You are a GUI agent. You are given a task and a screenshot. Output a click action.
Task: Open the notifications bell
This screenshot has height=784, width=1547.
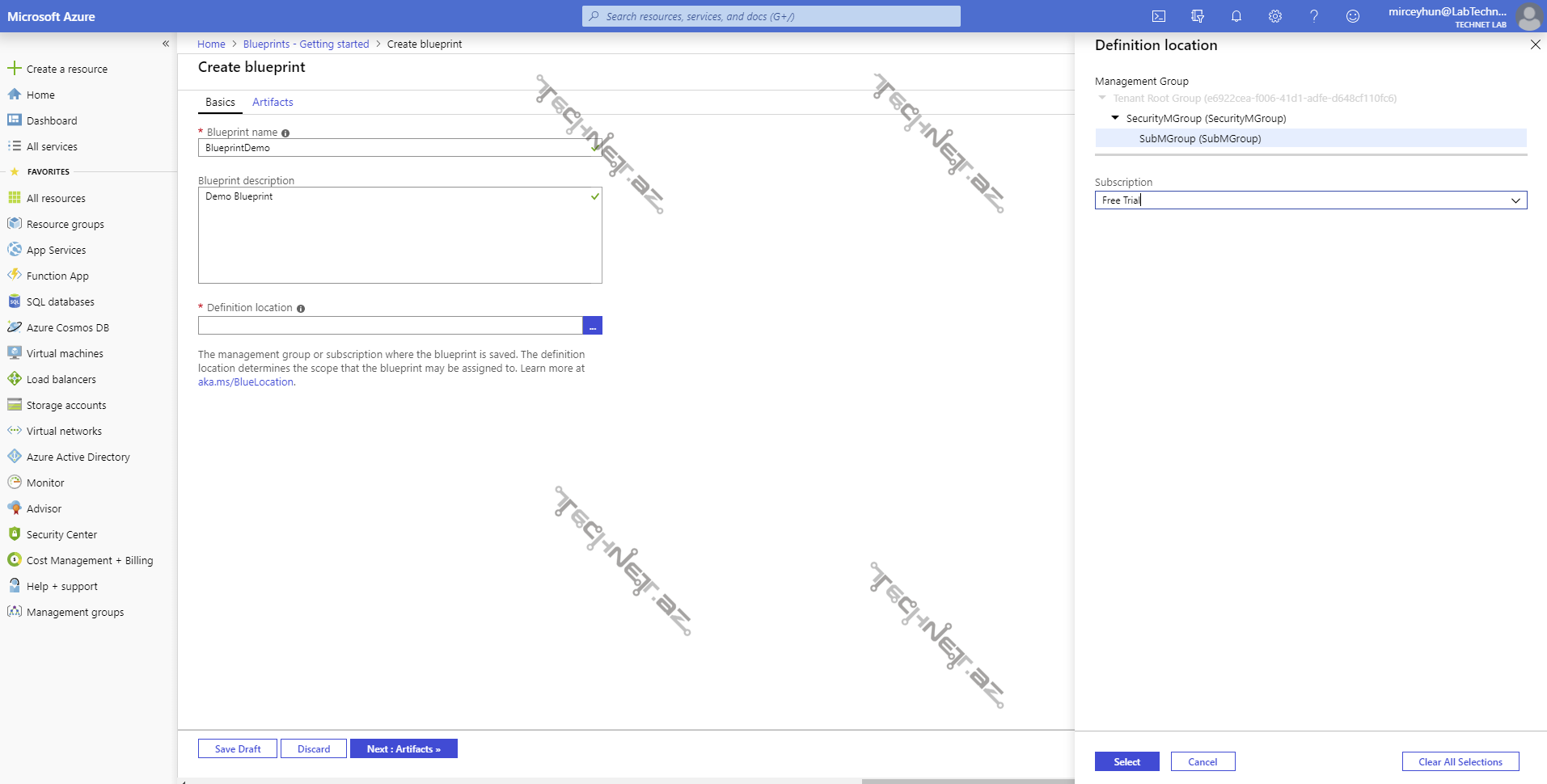tap(1236, 16)
